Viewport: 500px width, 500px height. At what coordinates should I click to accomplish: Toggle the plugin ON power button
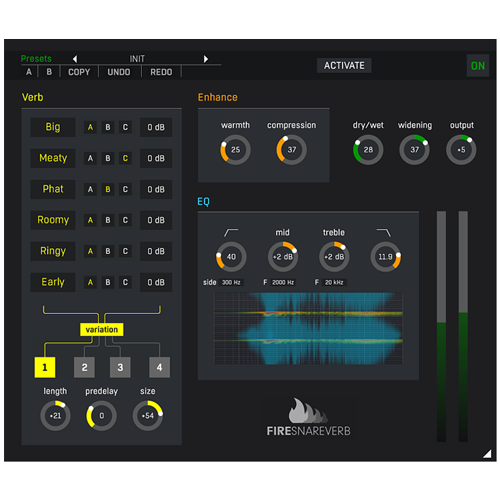pos(478,66)
